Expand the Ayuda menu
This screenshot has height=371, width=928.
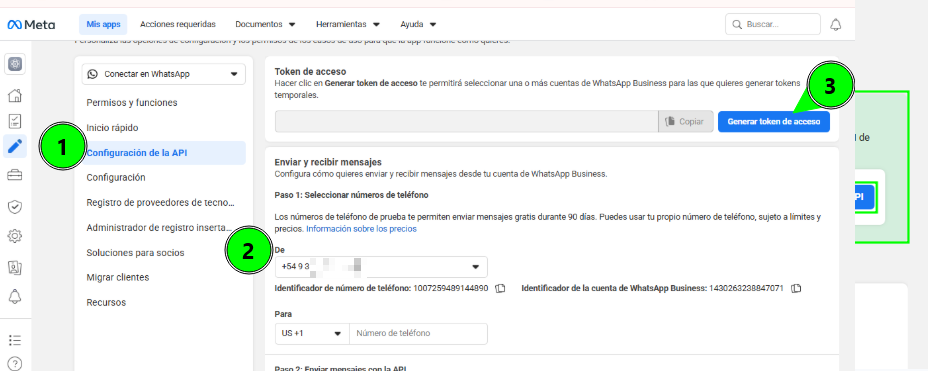(x=418, y=24)
